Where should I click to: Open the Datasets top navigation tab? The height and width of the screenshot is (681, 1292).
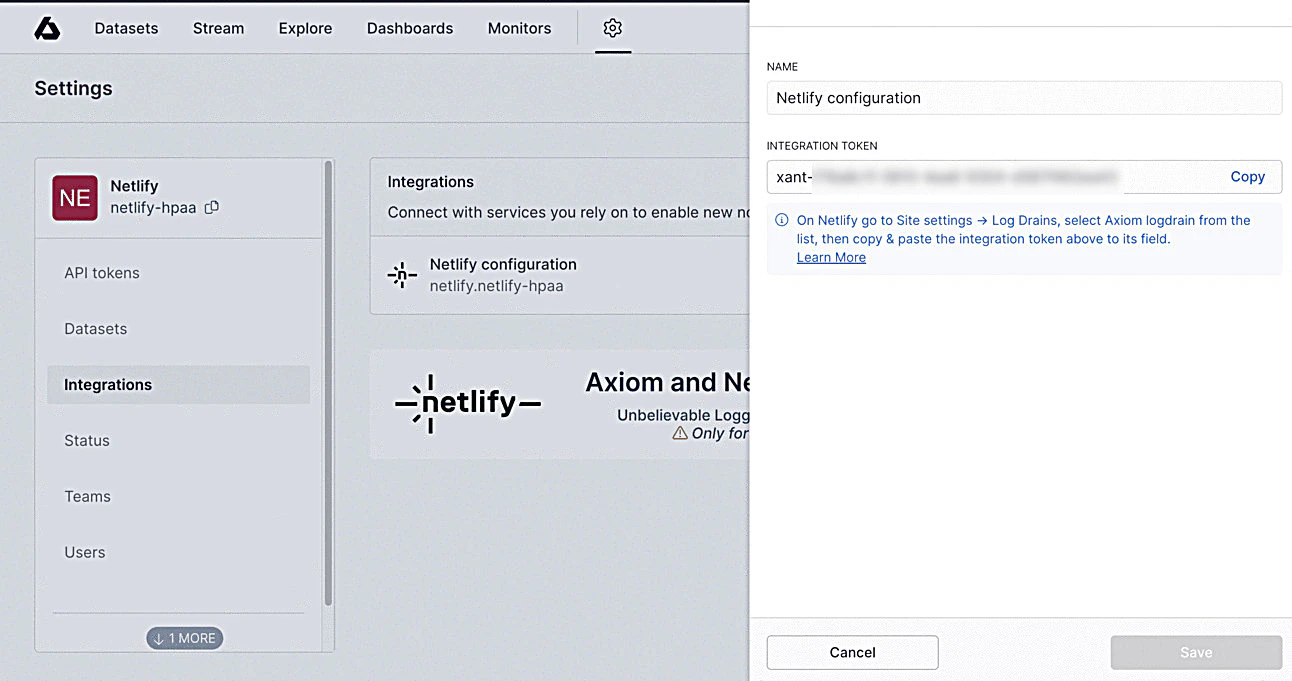pyautogui.click(x=126, y=28)
